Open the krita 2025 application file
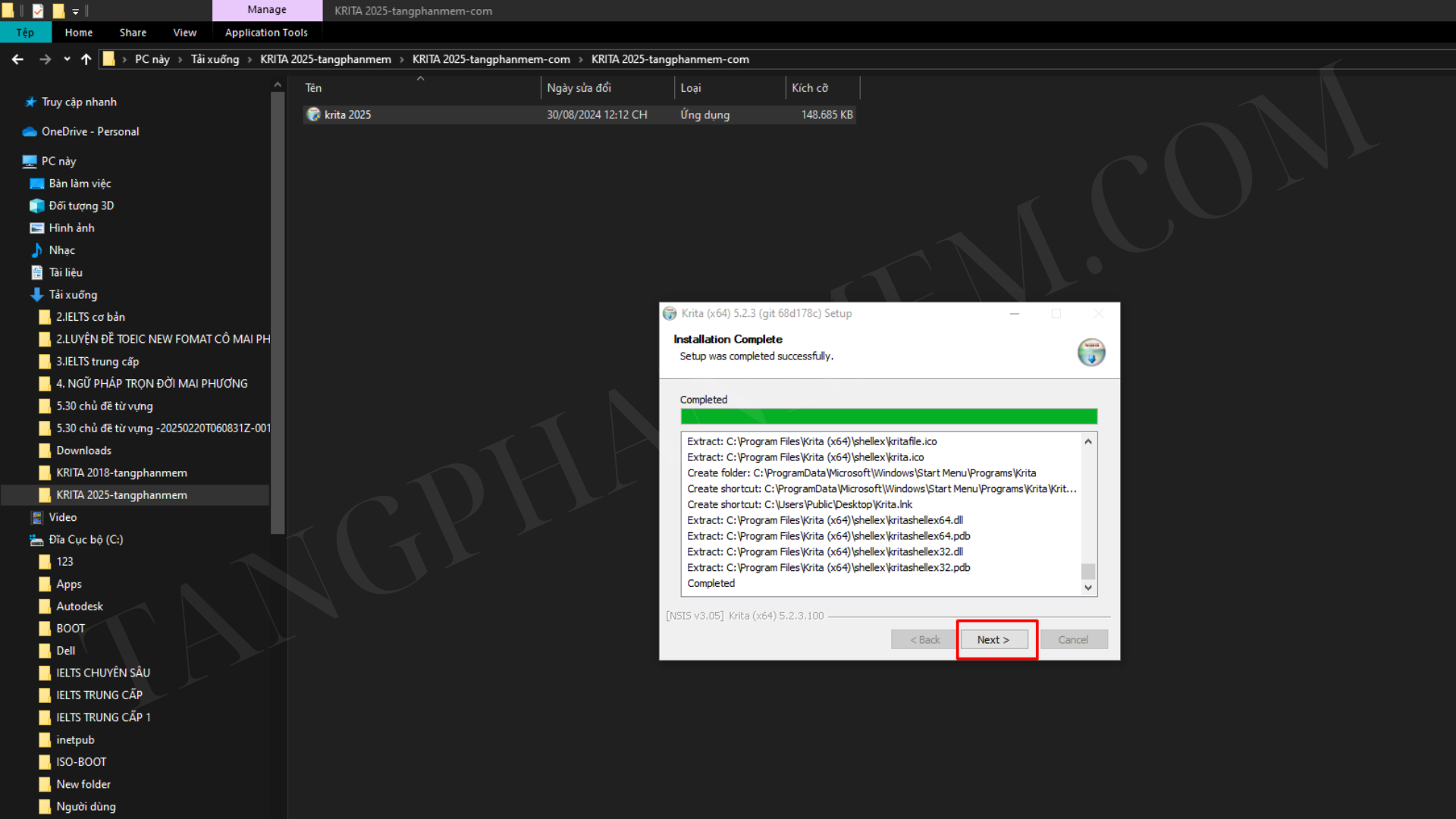The height and width of the screenshot is (819, 1456). tap(348, 115)
